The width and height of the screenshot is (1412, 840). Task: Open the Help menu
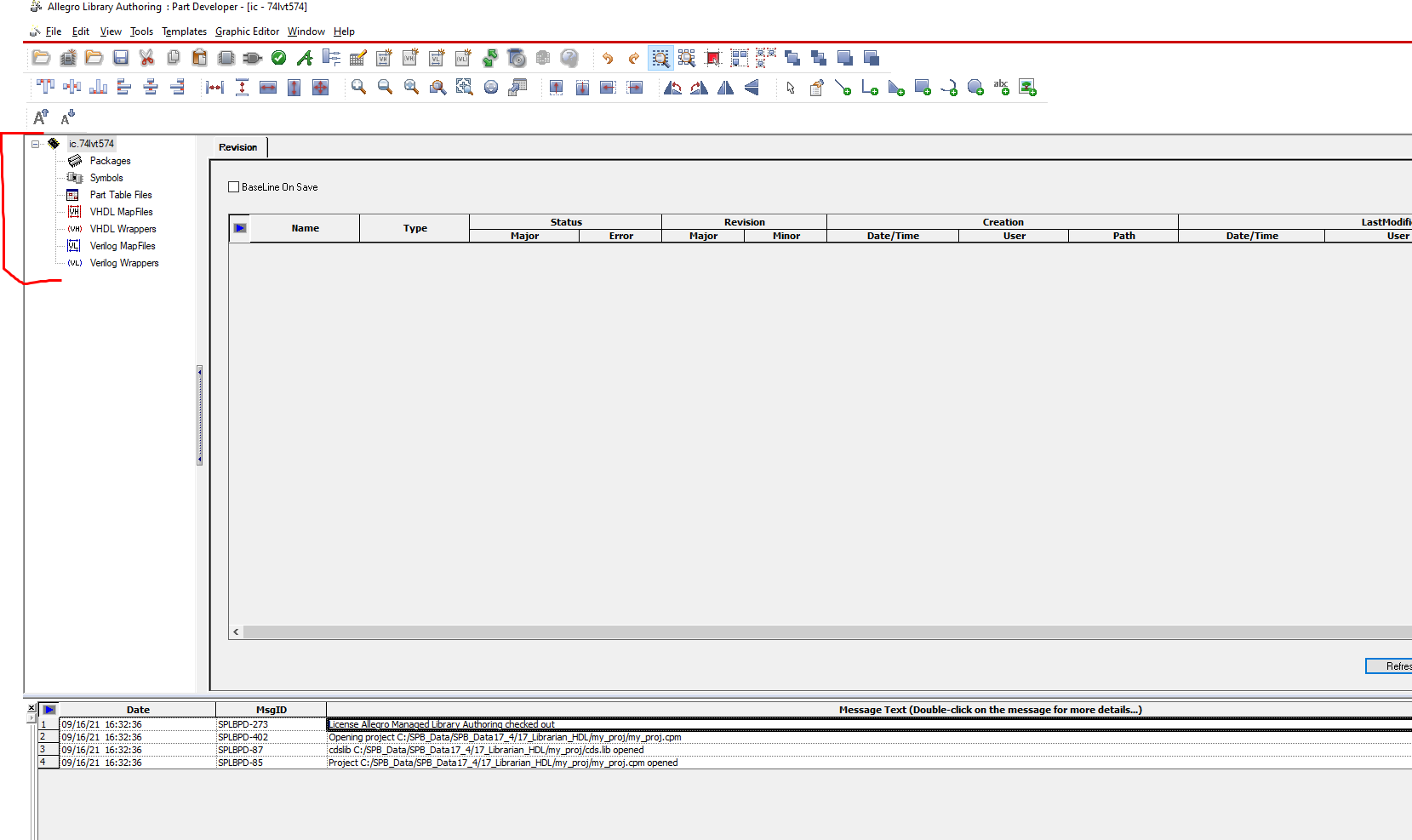point(344,31)
